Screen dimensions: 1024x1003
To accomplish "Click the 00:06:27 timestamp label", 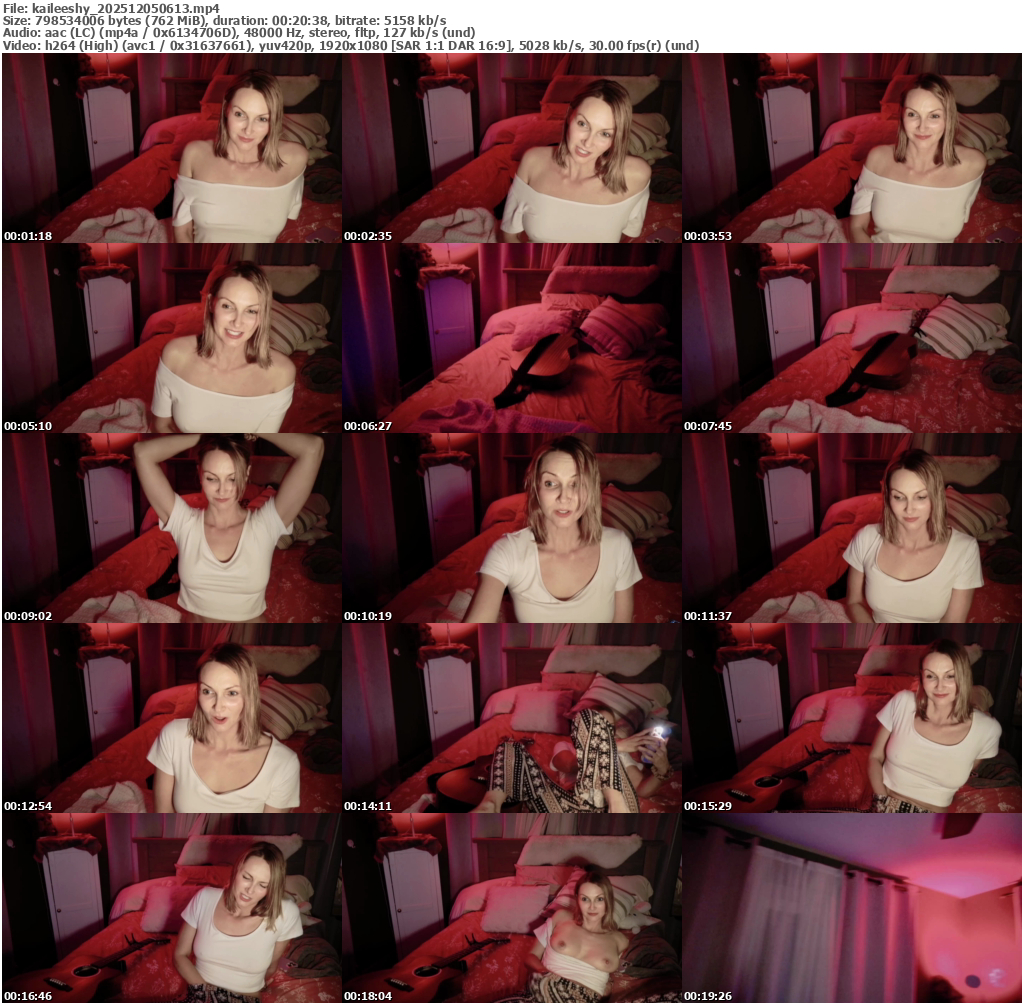I will pyautogui.click(x=368, y=426).
